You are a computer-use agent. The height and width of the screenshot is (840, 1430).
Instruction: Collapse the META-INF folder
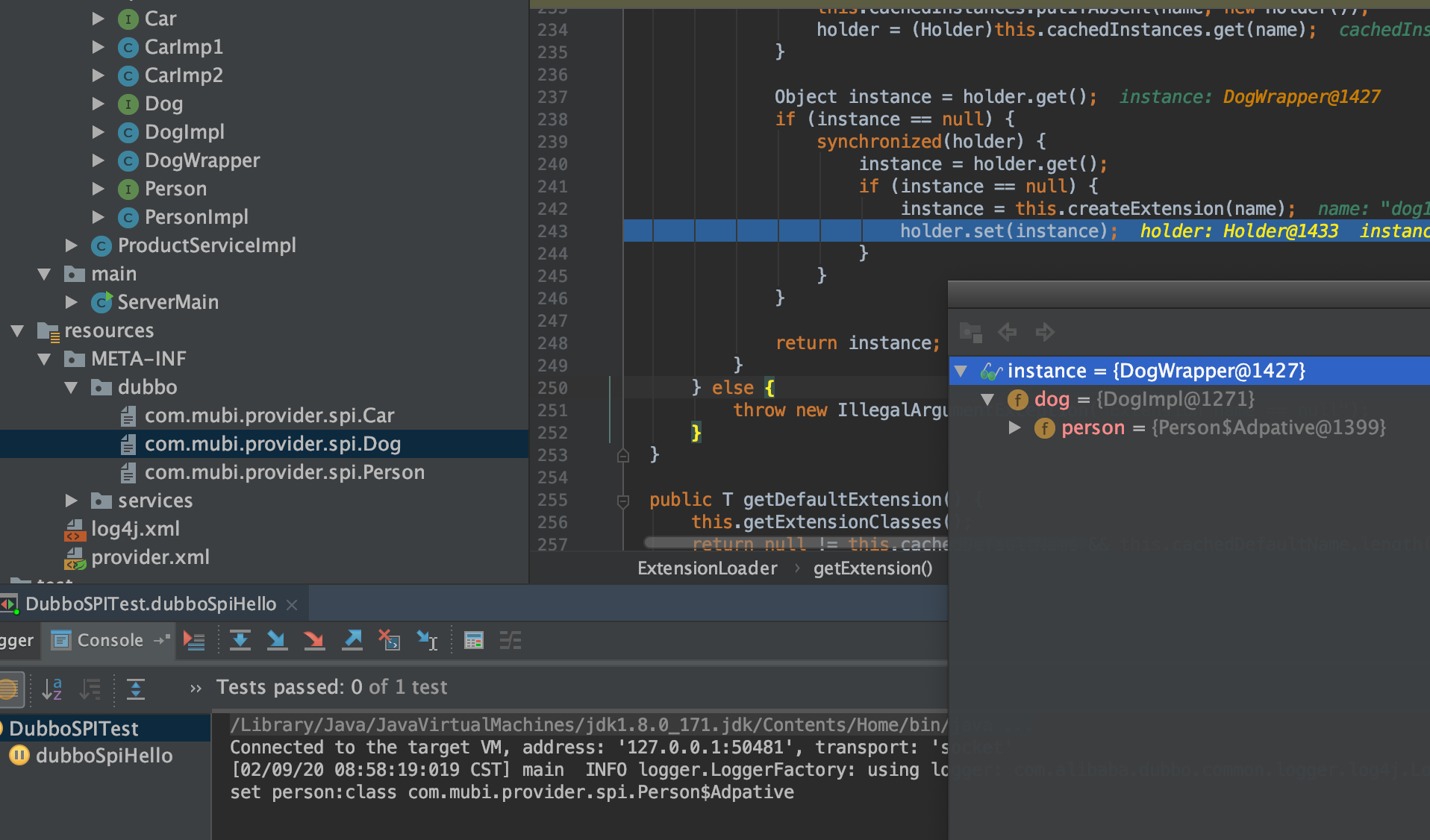coord(45,359)
